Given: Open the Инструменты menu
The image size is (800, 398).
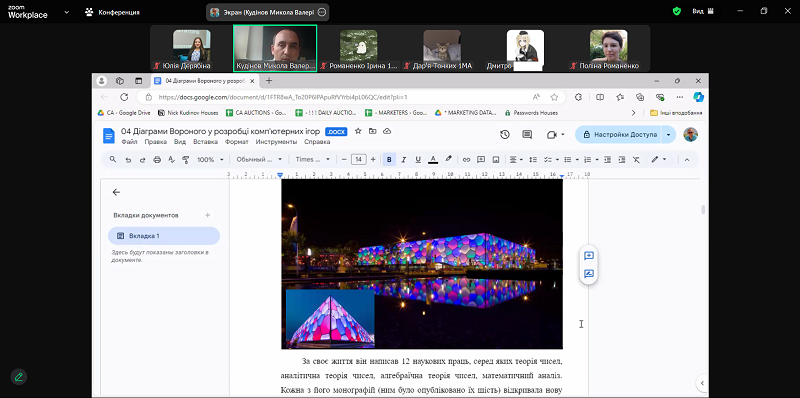Looking at the screenshot, I should (x=276, y=142).
